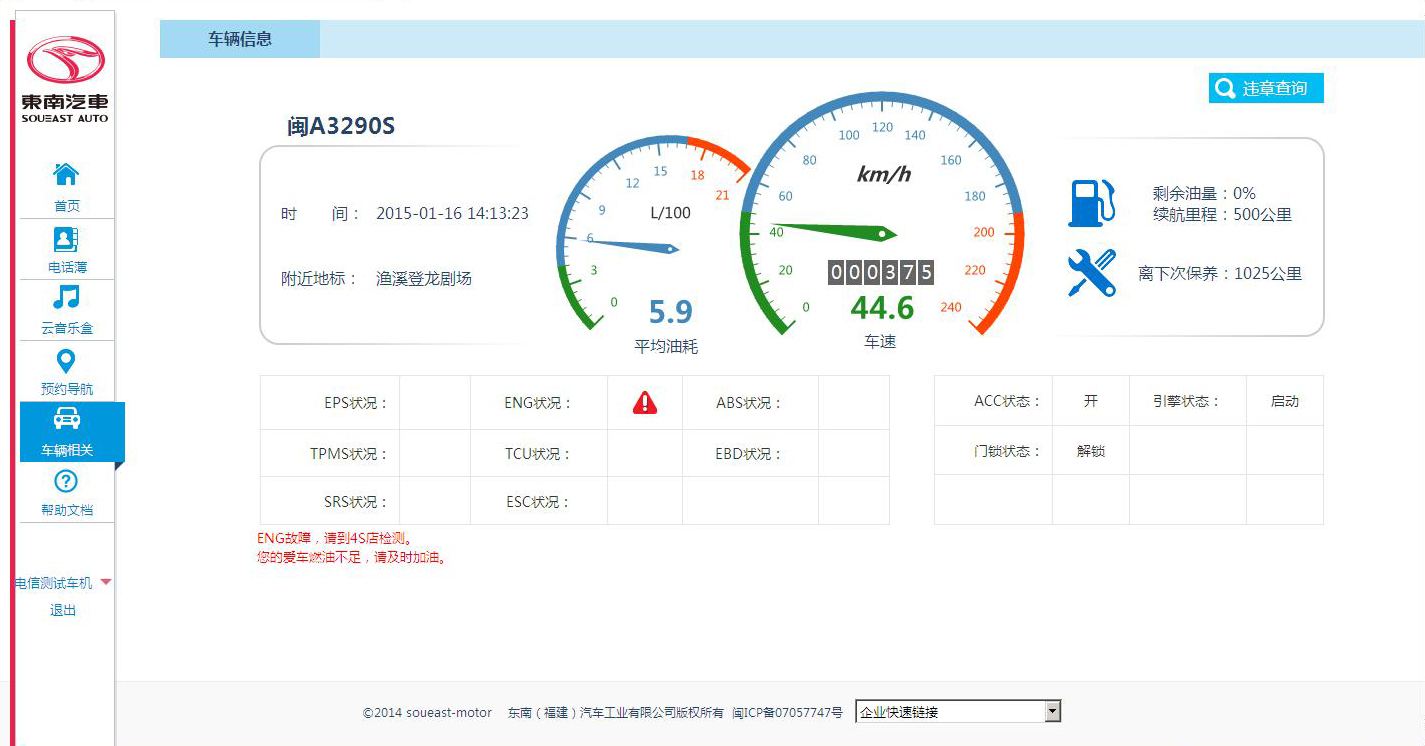
Task: Click the odometer digit display 000375
Action: point(880,272)
